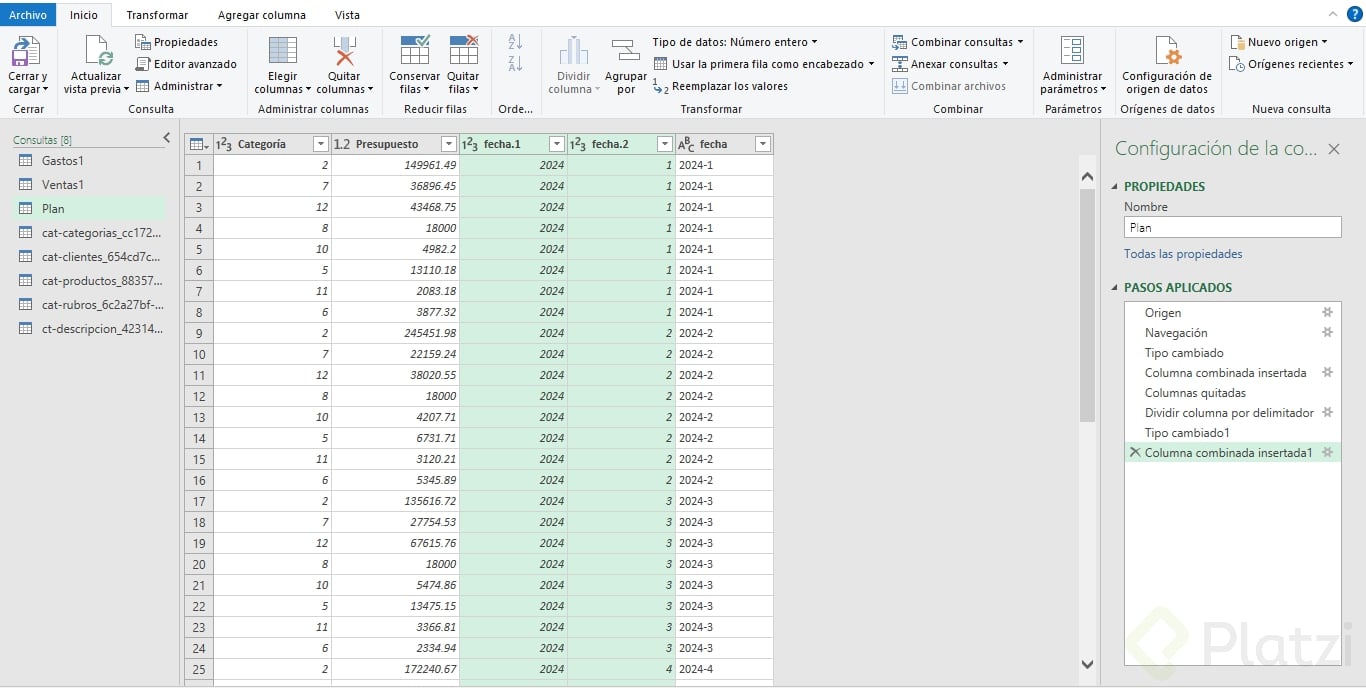Click the Quitar columnas icon
This screenshot has height=688, width=1366.
344,51
